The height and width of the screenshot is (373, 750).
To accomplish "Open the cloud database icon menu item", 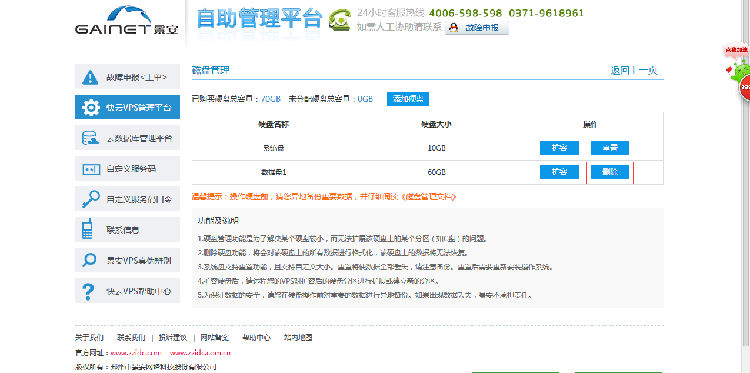I will [90, 138].
